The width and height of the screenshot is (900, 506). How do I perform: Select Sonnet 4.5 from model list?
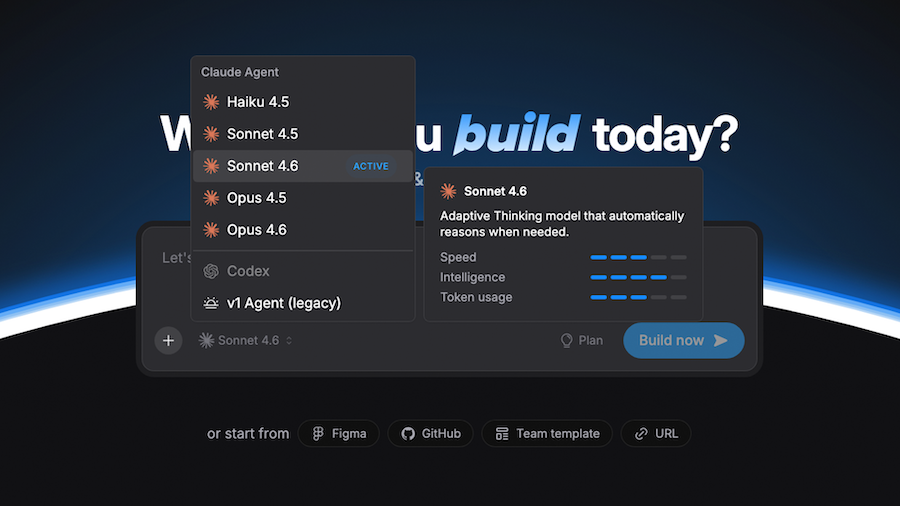pyautogui.click(x=262, y=134)
